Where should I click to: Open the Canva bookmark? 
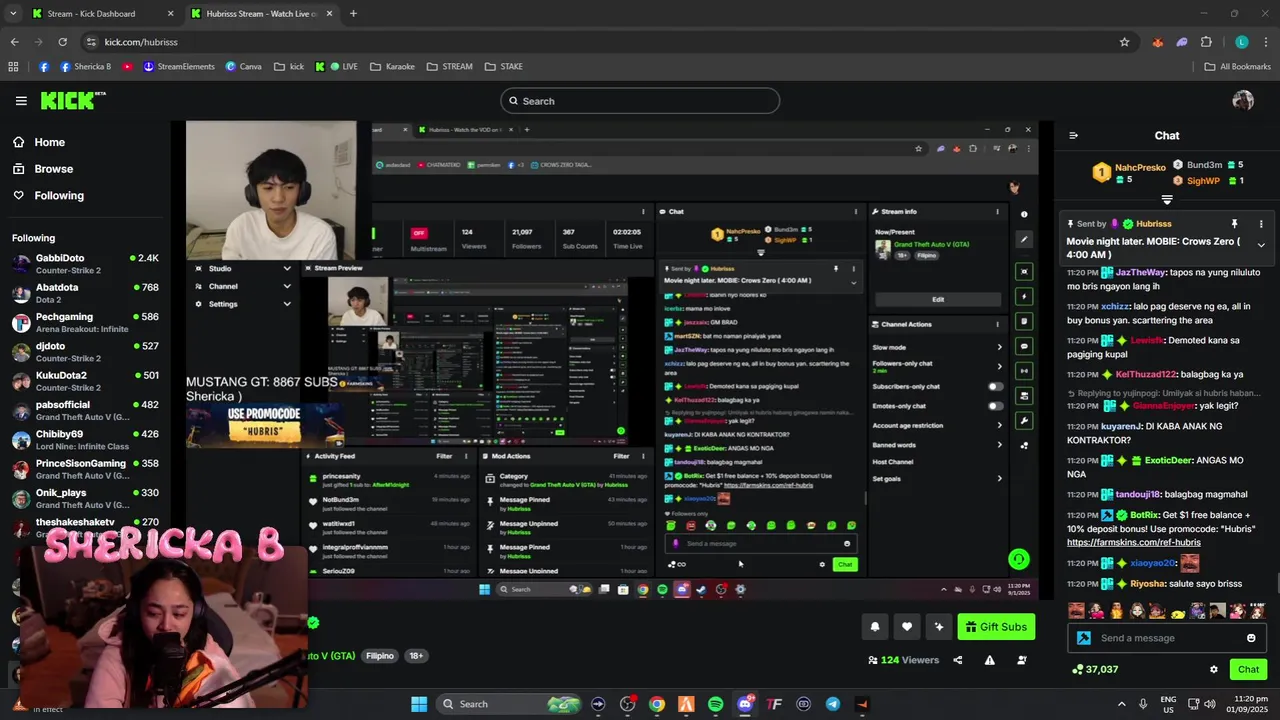click(243, 67)
